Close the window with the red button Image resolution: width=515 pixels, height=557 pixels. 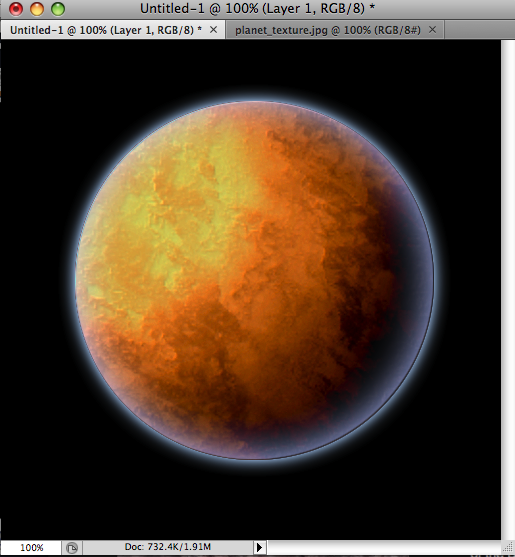point(16,9)
